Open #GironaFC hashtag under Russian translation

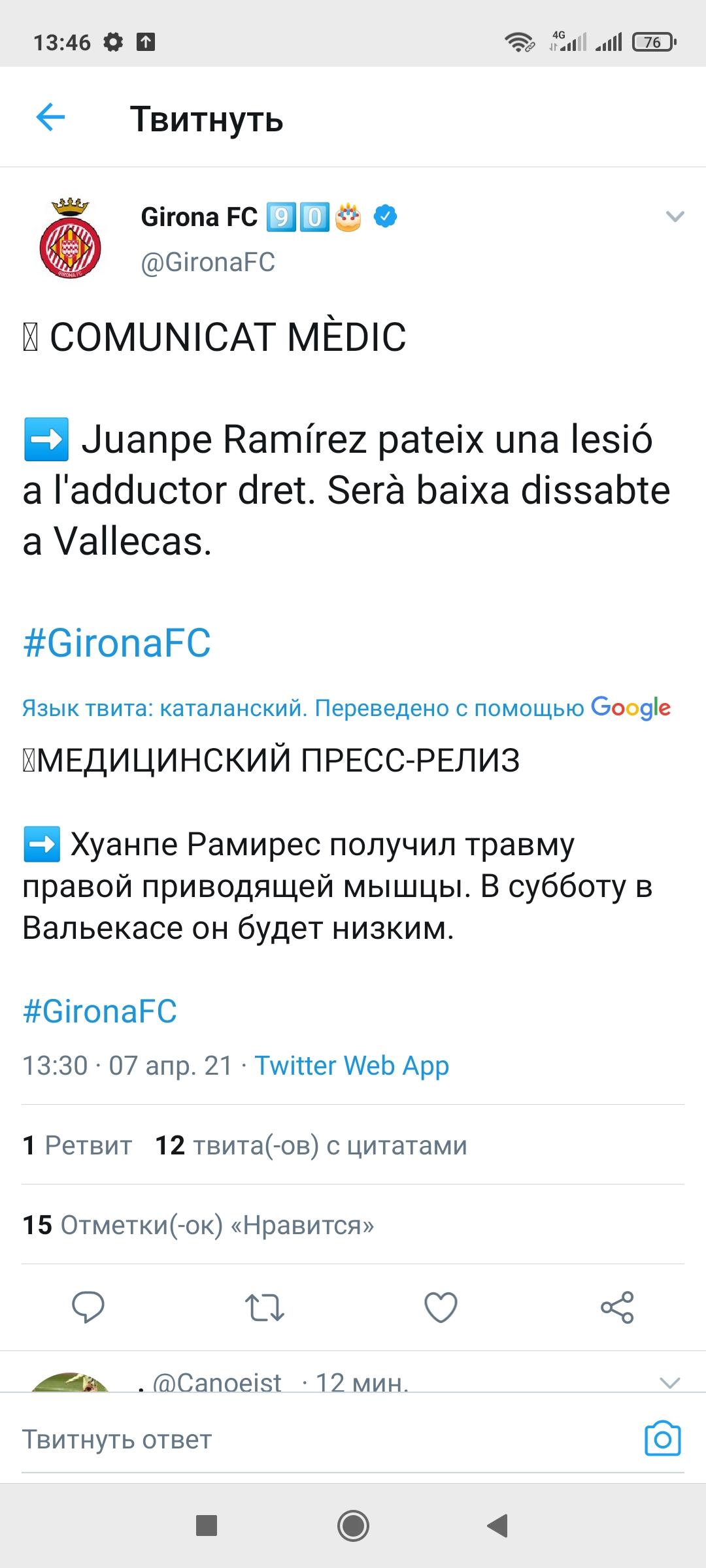100,1011
